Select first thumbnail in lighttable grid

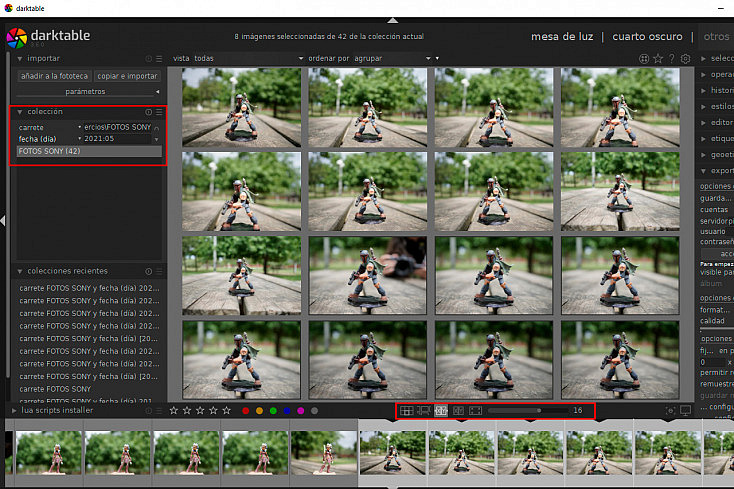tap(242, 107)
